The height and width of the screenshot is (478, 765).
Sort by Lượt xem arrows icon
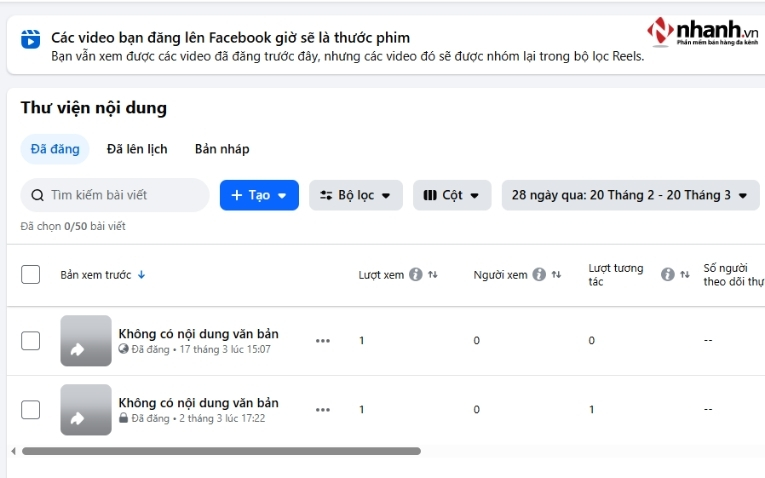(x=433, y=275)
